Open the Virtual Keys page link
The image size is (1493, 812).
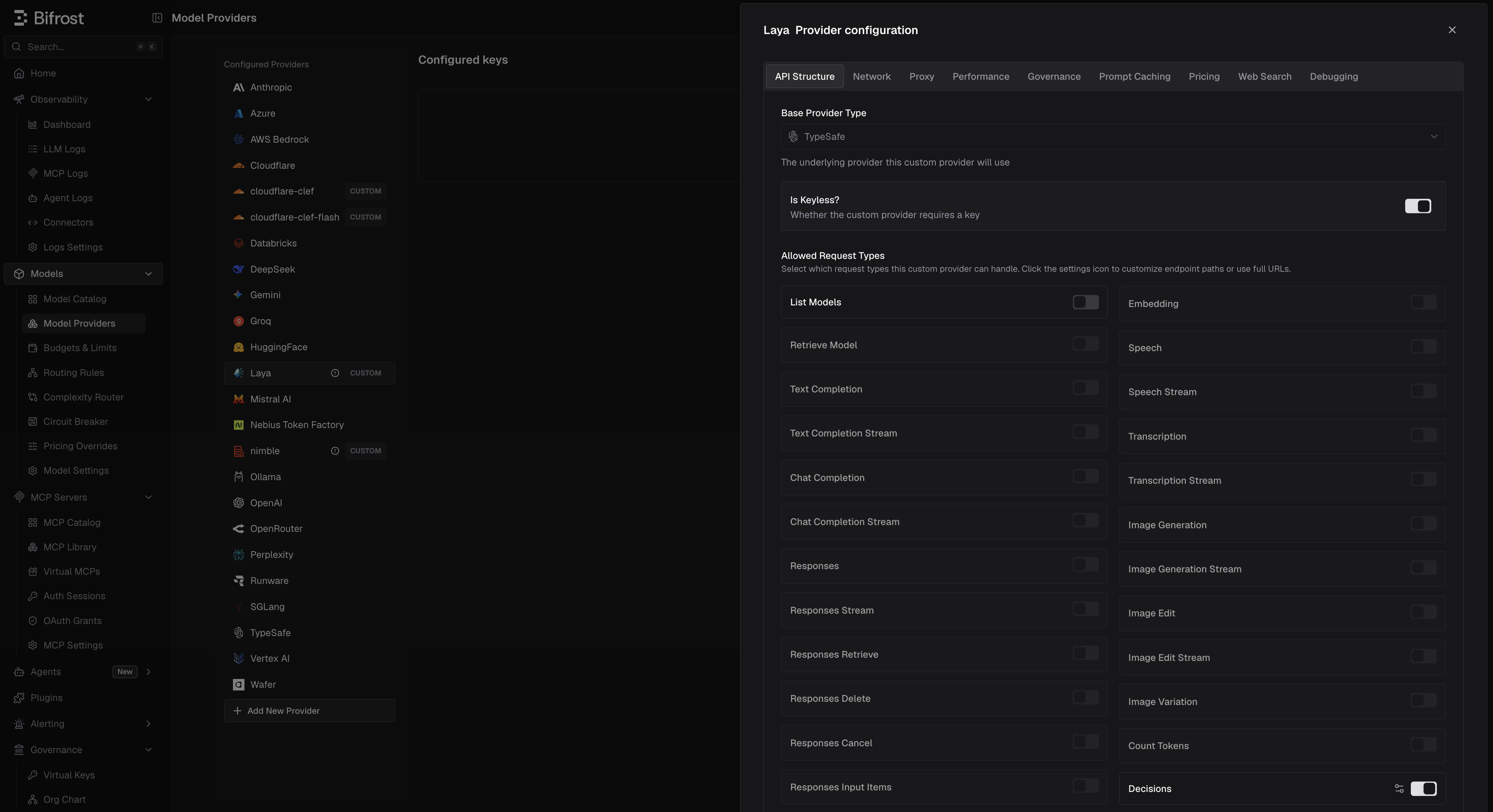point(69,775)
